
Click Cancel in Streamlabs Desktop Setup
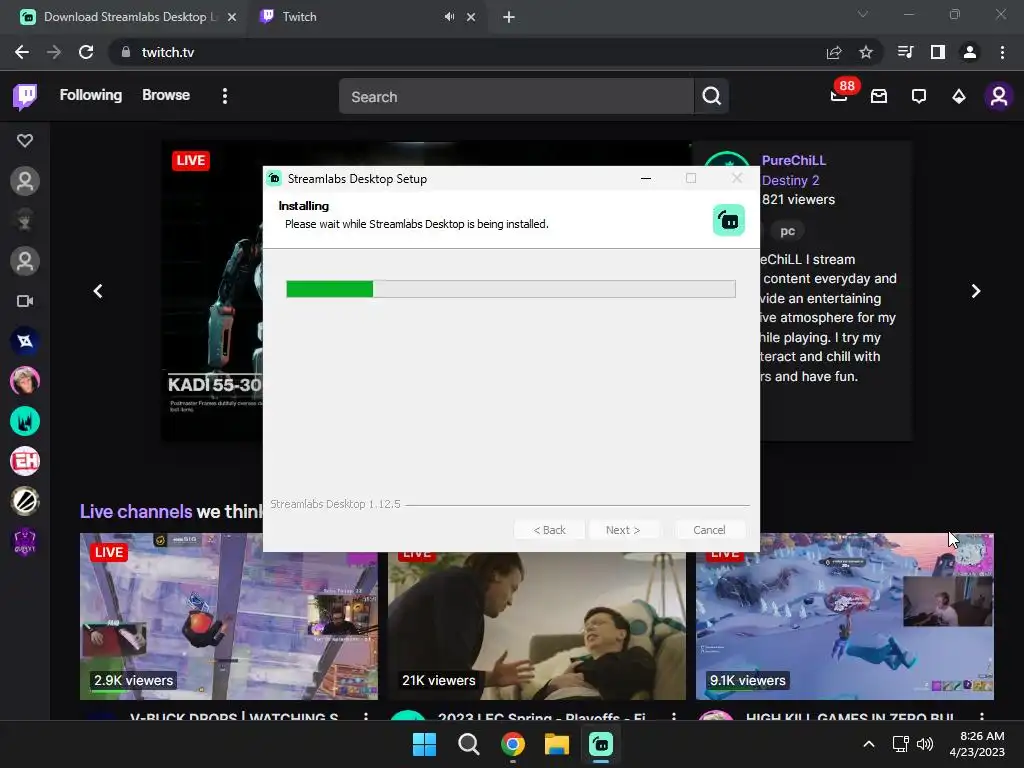pos(709,530)
